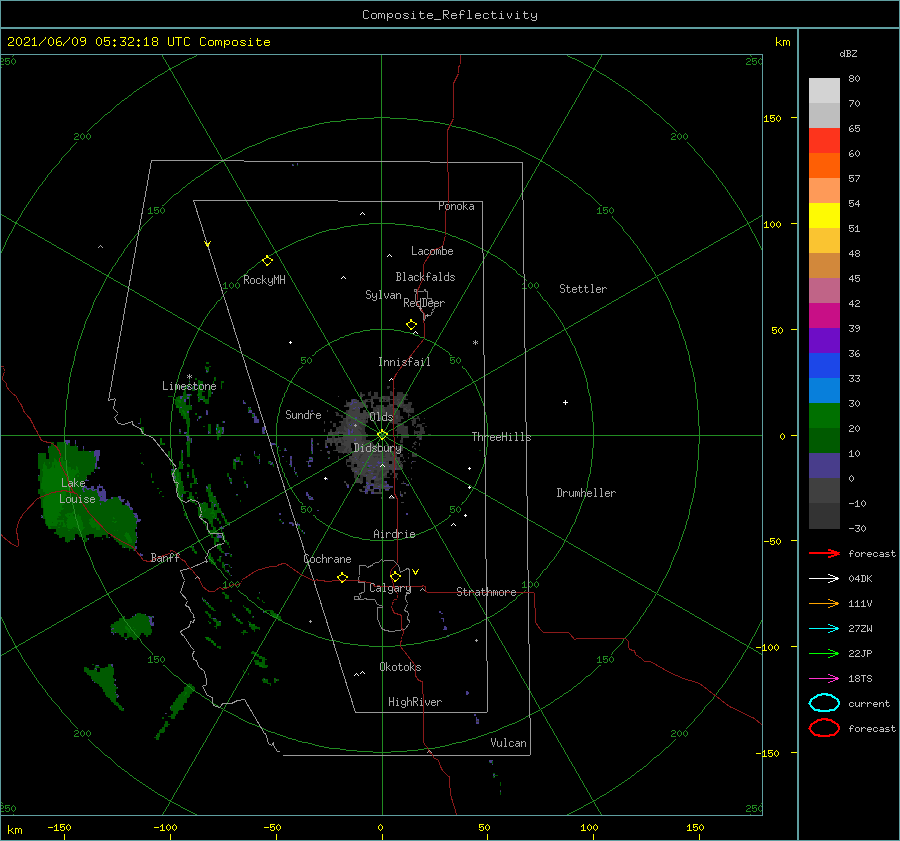This screenshot has width=900, height=841.
Task: Click the Sylvan label
Action: [x=383, y=295]
